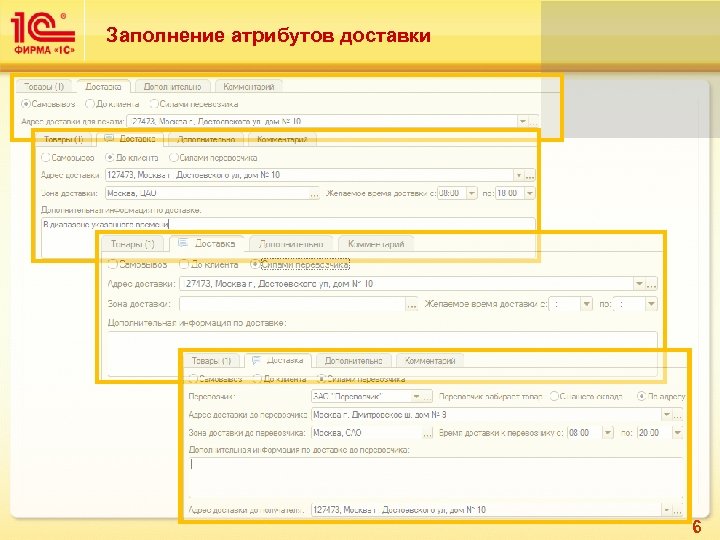Viewport: 720px width, 540px height.
Task: Open the Дополнительно tab in the topmost panel
Action: [x=173, y=86]
